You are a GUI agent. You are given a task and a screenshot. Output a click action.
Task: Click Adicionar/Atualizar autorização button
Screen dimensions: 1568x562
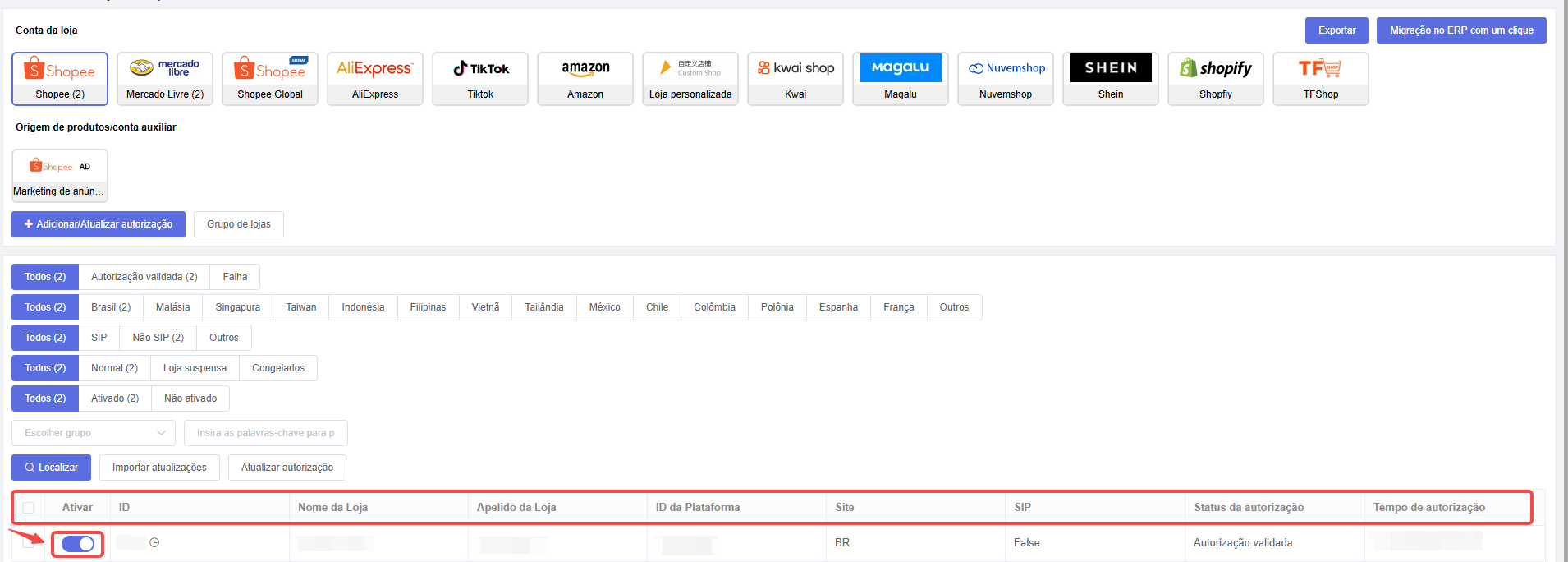(99, 224)
